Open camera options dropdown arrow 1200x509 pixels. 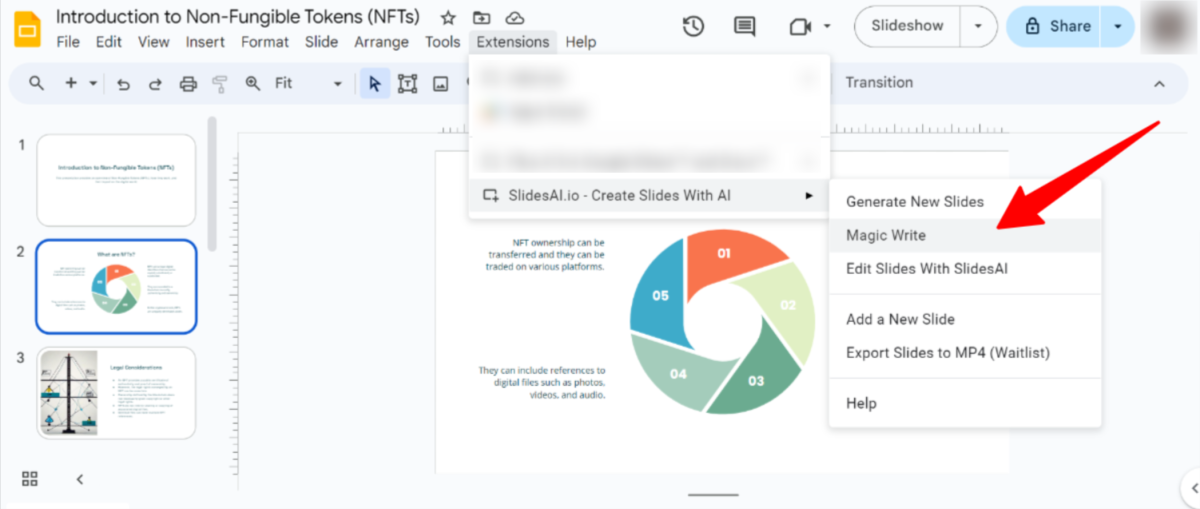[x=828, y=27]
